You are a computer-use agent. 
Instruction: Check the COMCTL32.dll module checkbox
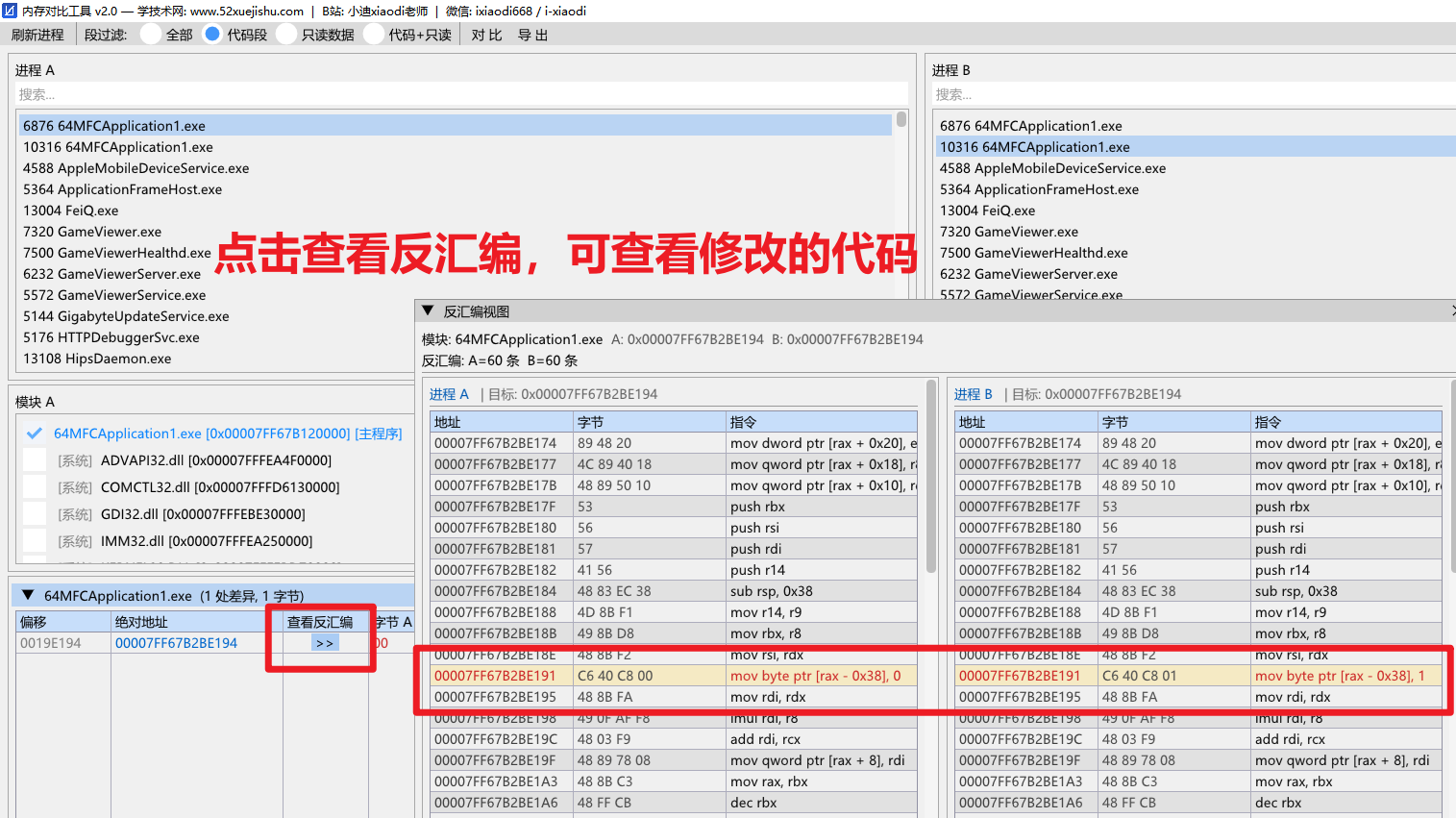pos(35,487)
